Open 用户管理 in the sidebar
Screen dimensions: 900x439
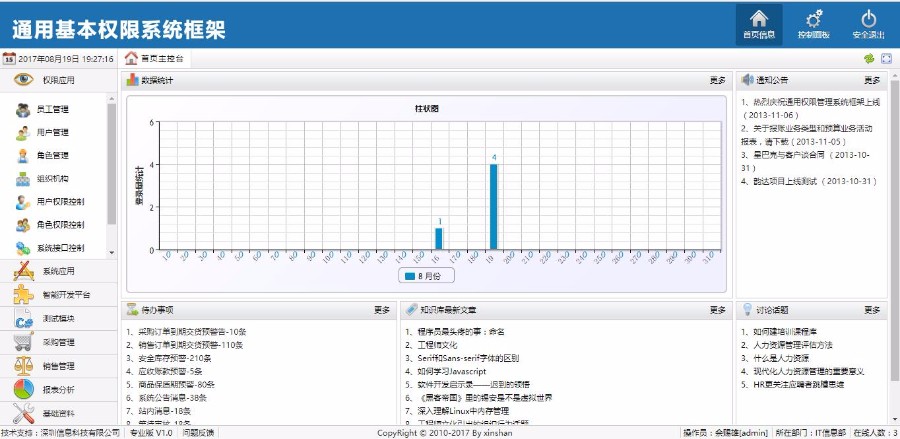pyautogui.click(x=53, y=133)
